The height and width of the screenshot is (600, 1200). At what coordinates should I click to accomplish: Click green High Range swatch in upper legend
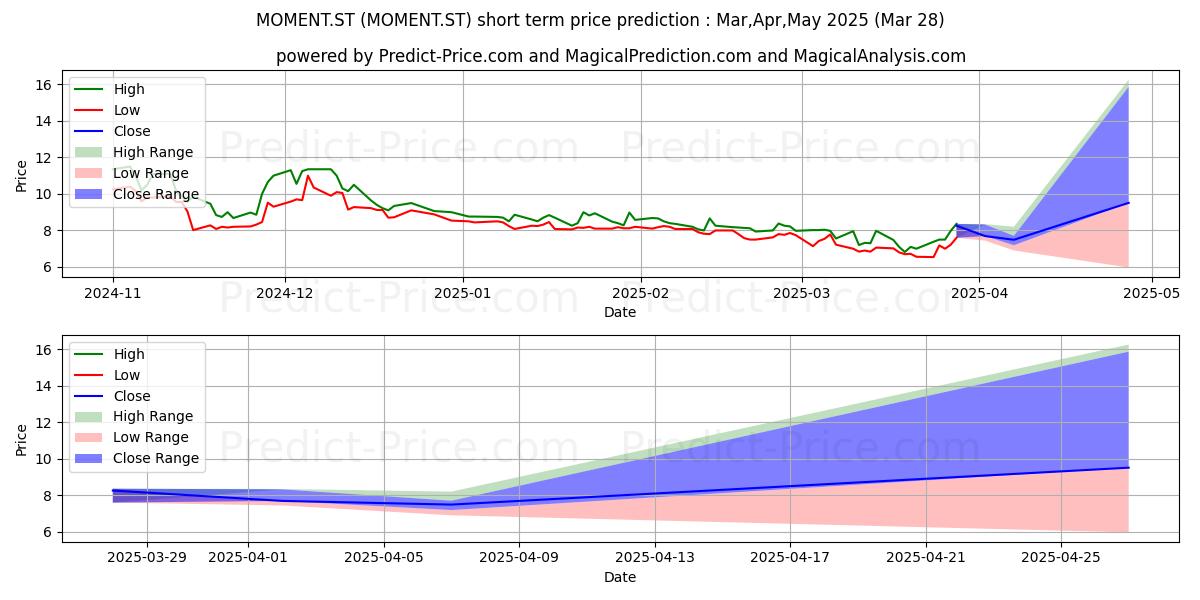[x=90, y=152]
